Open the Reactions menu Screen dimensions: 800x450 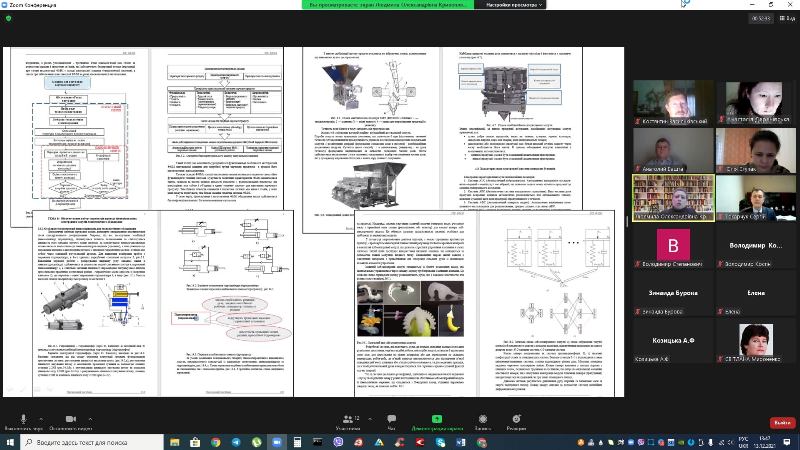pyautogui.click(x=516, y=421)
